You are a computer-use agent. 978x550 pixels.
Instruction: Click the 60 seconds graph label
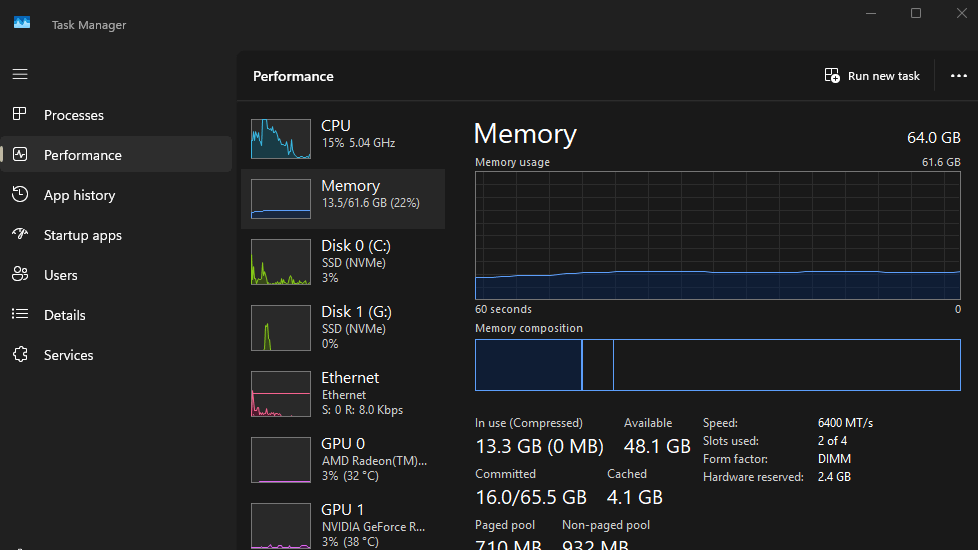click(x=503, y=309)
